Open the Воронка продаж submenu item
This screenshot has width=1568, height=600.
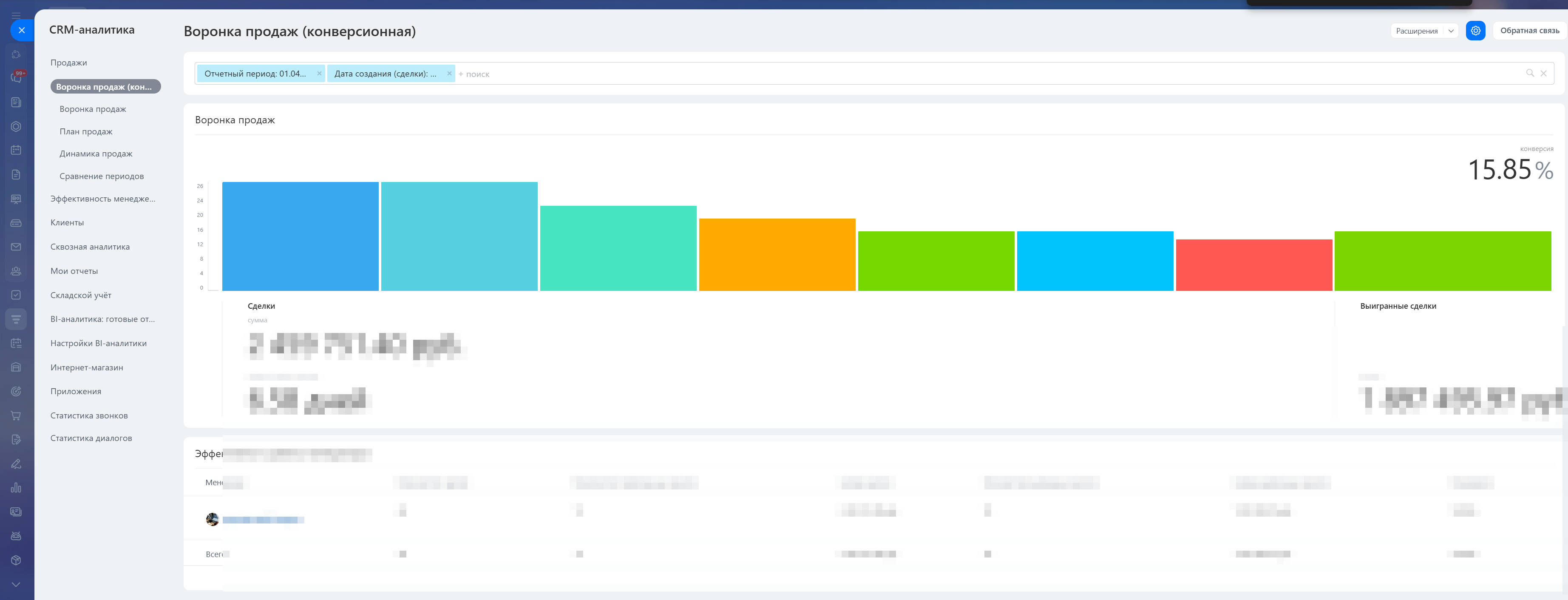point(93,109)
